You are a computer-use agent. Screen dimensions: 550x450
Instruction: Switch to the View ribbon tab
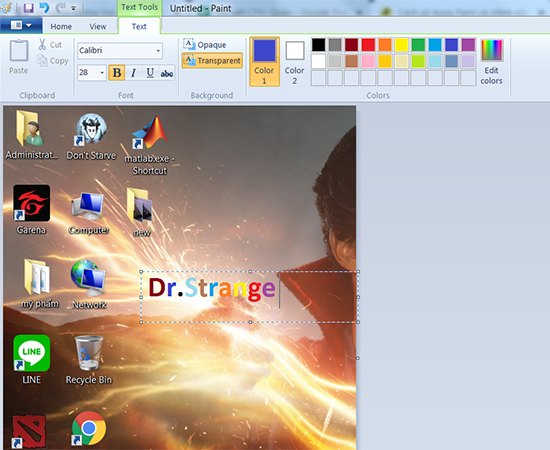coord(98,26)
